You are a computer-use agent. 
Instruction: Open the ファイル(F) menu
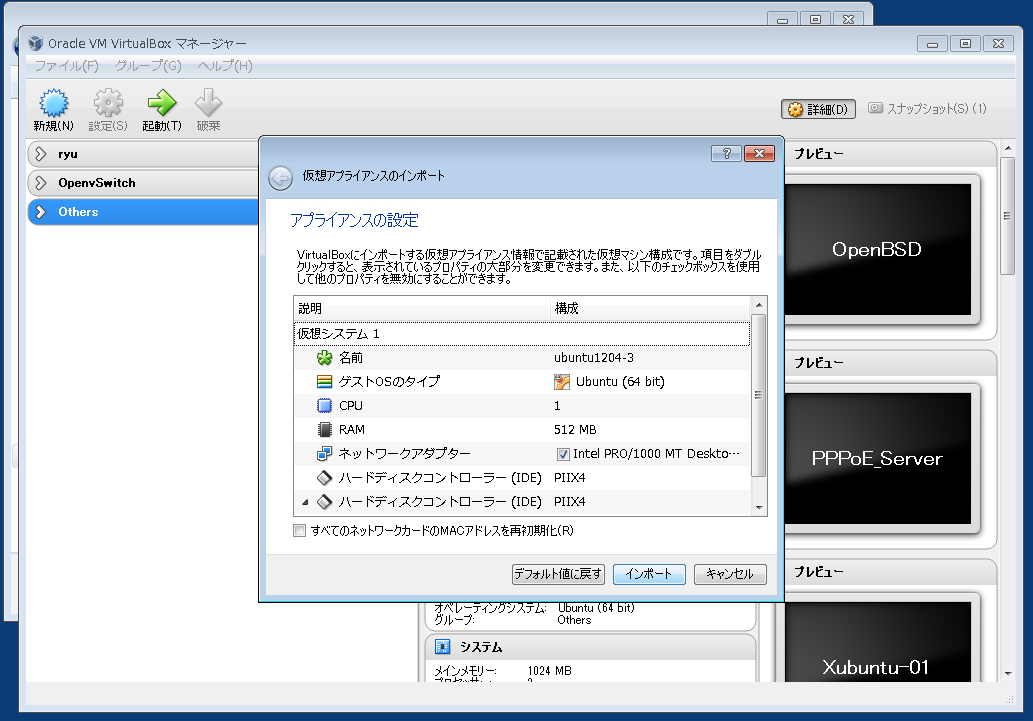click(x=67, y=66)
